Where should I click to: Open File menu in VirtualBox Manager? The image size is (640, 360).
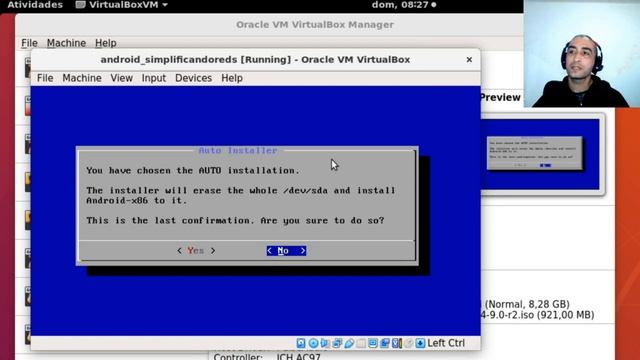tap(29, 43)
